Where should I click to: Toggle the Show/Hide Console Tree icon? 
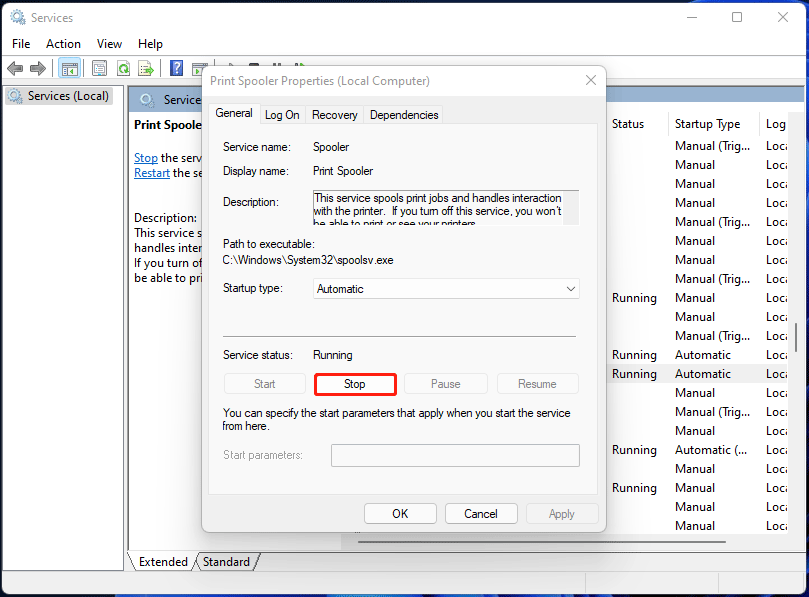point(69,68)
